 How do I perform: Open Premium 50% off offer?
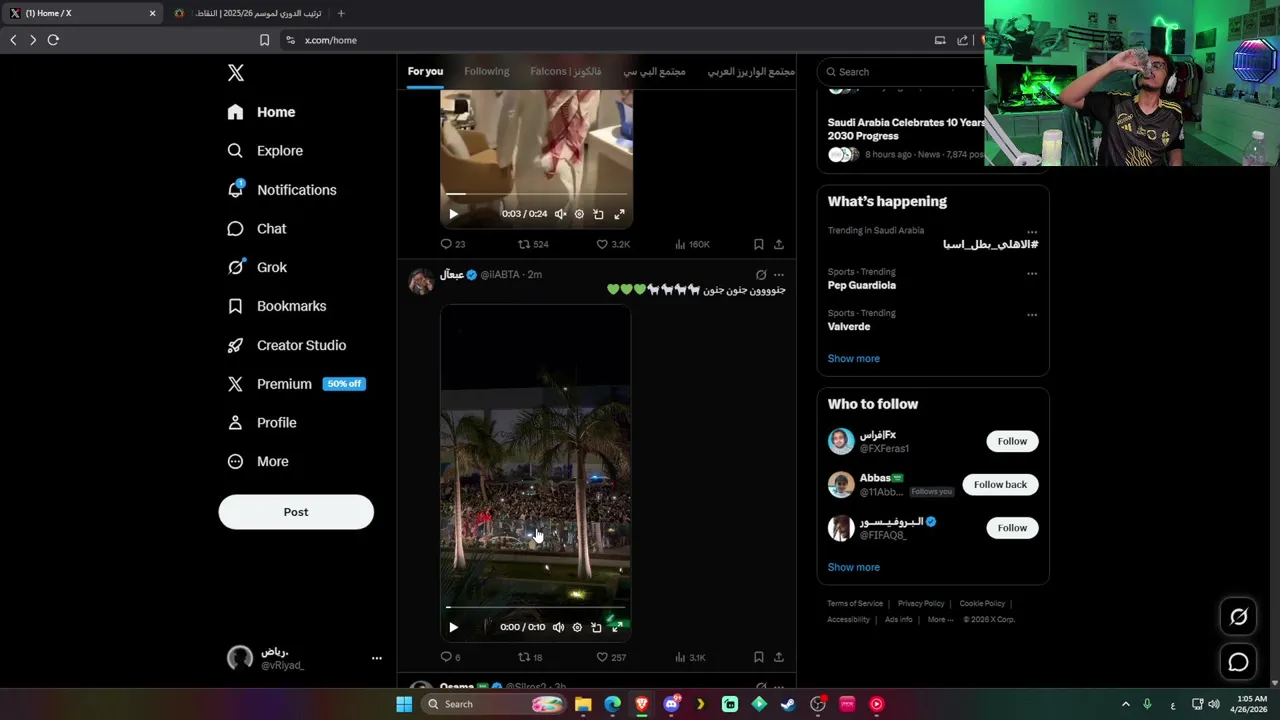tap(297, 384)
